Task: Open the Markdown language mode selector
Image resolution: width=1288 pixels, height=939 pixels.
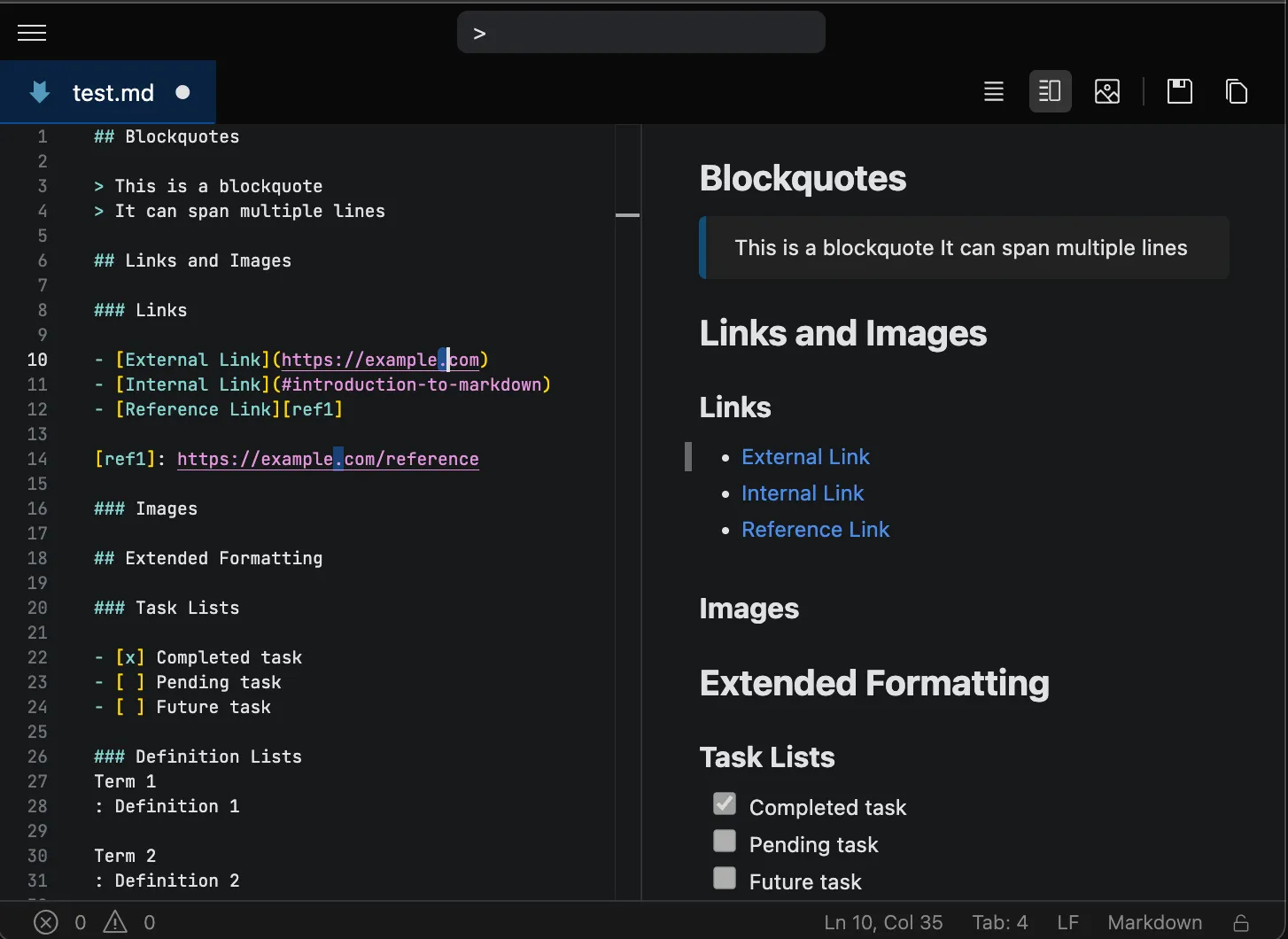Action: tap(1154, 922)
